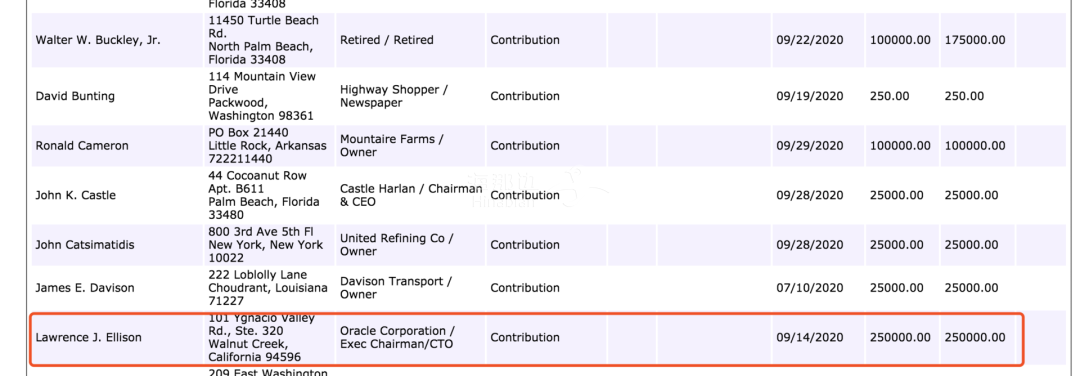Select Castle Harlan Chairman & CEO cell
The image size is (1080, 376).
[x=411, y=196]
